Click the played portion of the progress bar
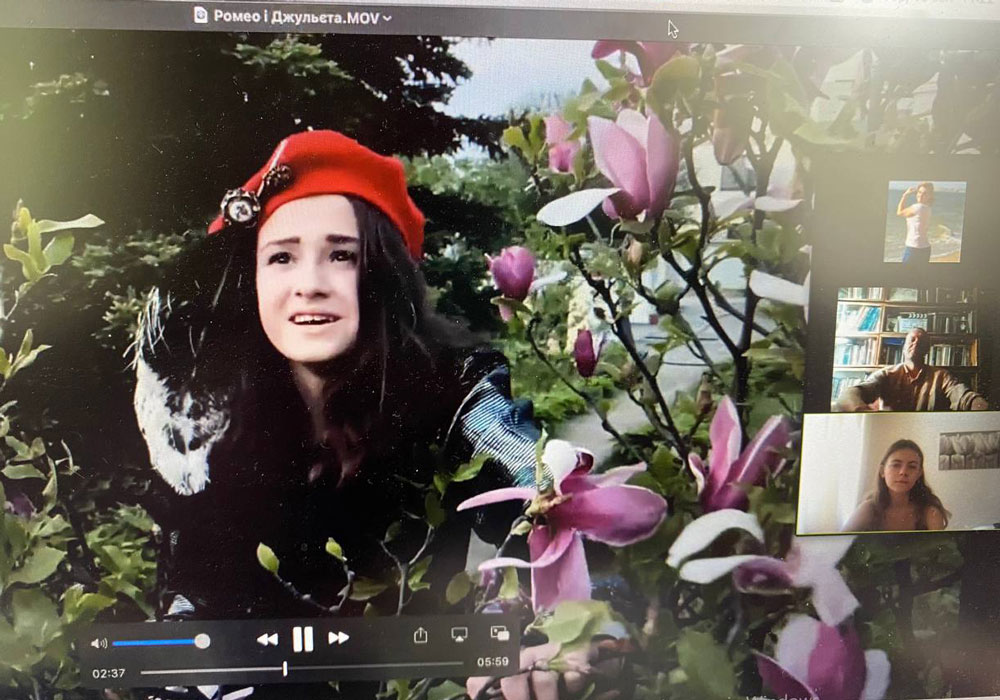This screenshot has width=1000, height=700. tap(211, 671)
